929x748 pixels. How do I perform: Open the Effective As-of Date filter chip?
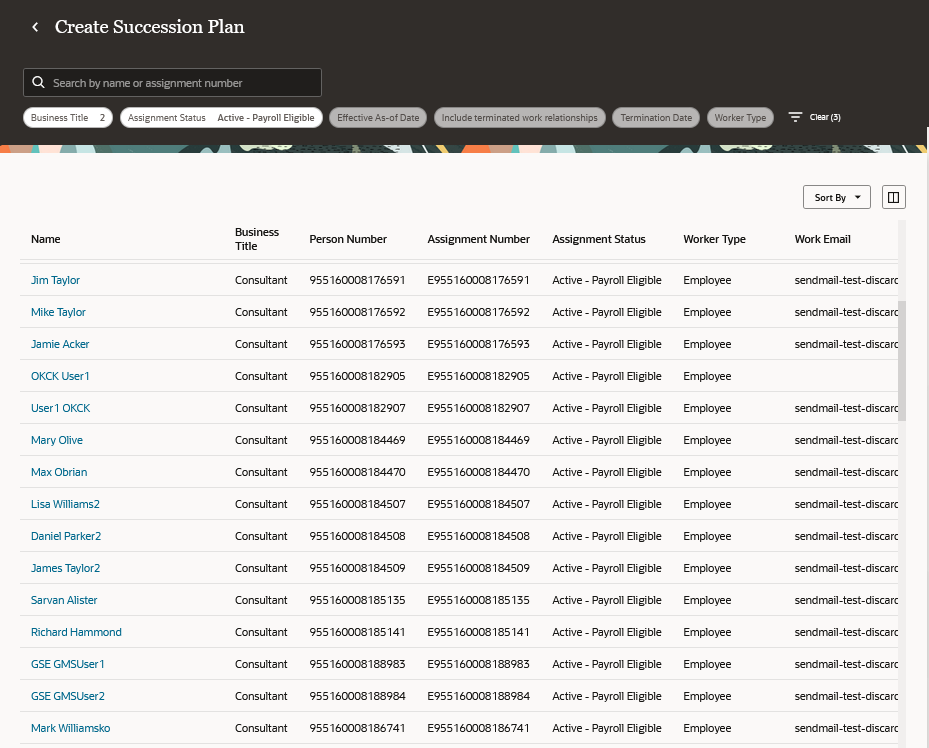pos(378,117)
